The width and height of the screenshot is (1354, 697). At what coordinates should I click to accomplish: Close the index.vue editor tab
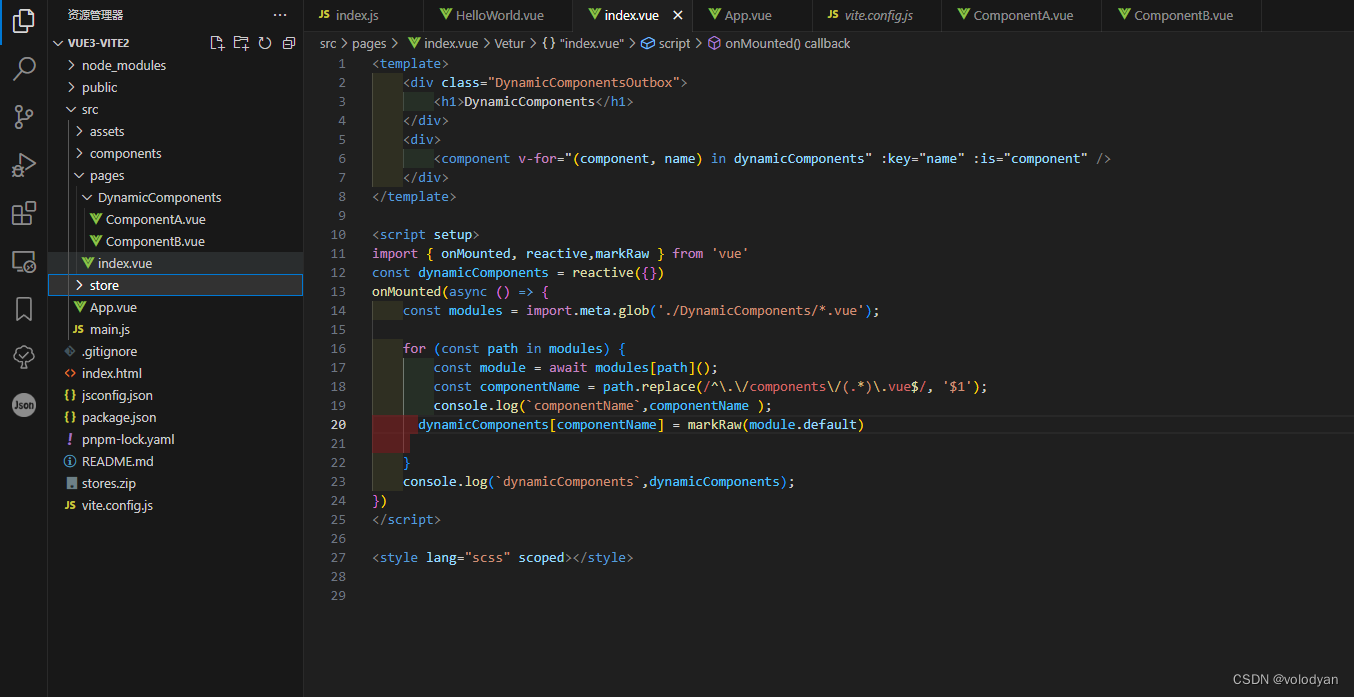click(677, 15)
